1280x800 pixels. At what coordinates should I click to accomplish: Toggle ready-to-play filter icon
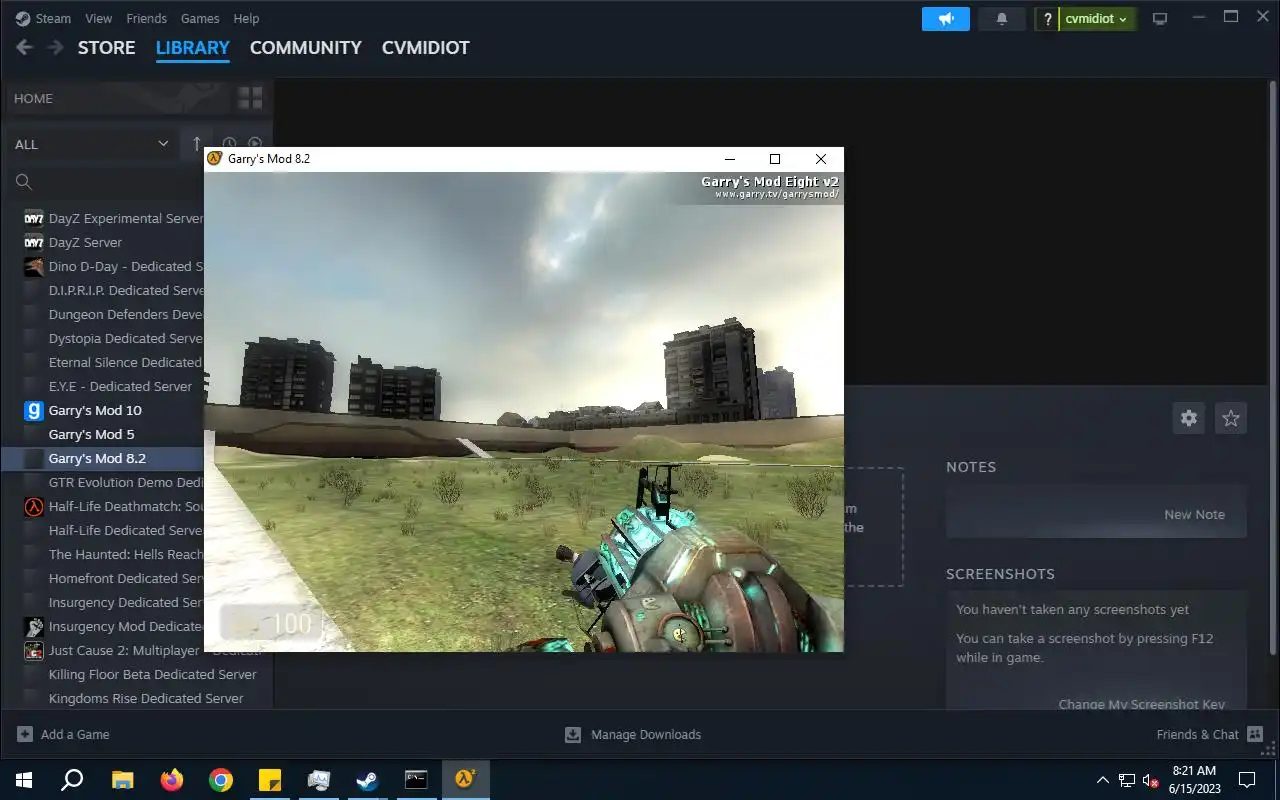pyautogui.click(x=255, y=144)
